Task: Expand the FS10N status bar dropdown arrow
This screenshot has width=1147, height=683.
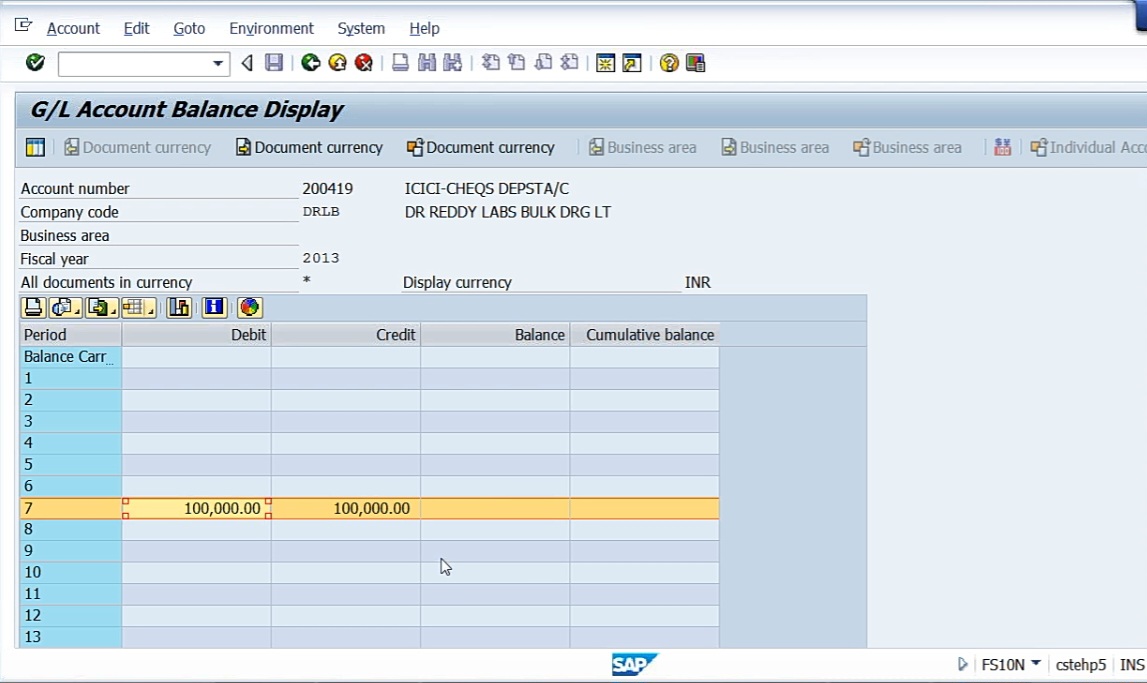Action: 1036,664
